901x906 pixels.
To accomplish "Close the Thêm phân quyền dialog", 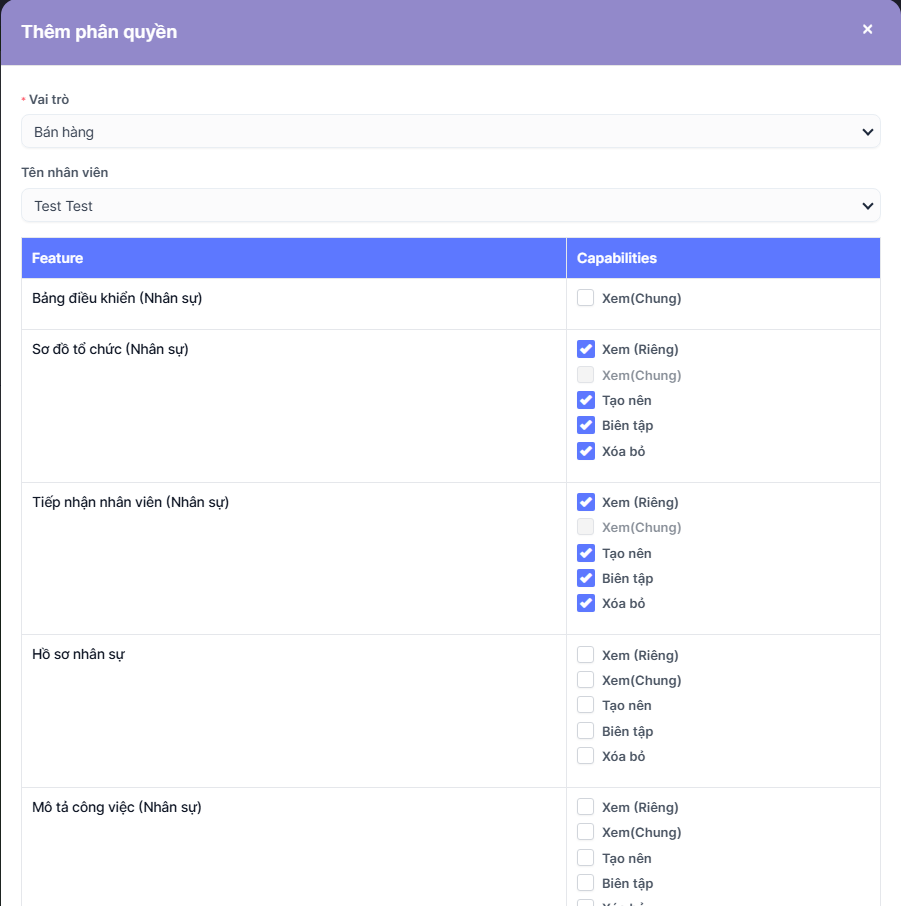I will 867,30.
